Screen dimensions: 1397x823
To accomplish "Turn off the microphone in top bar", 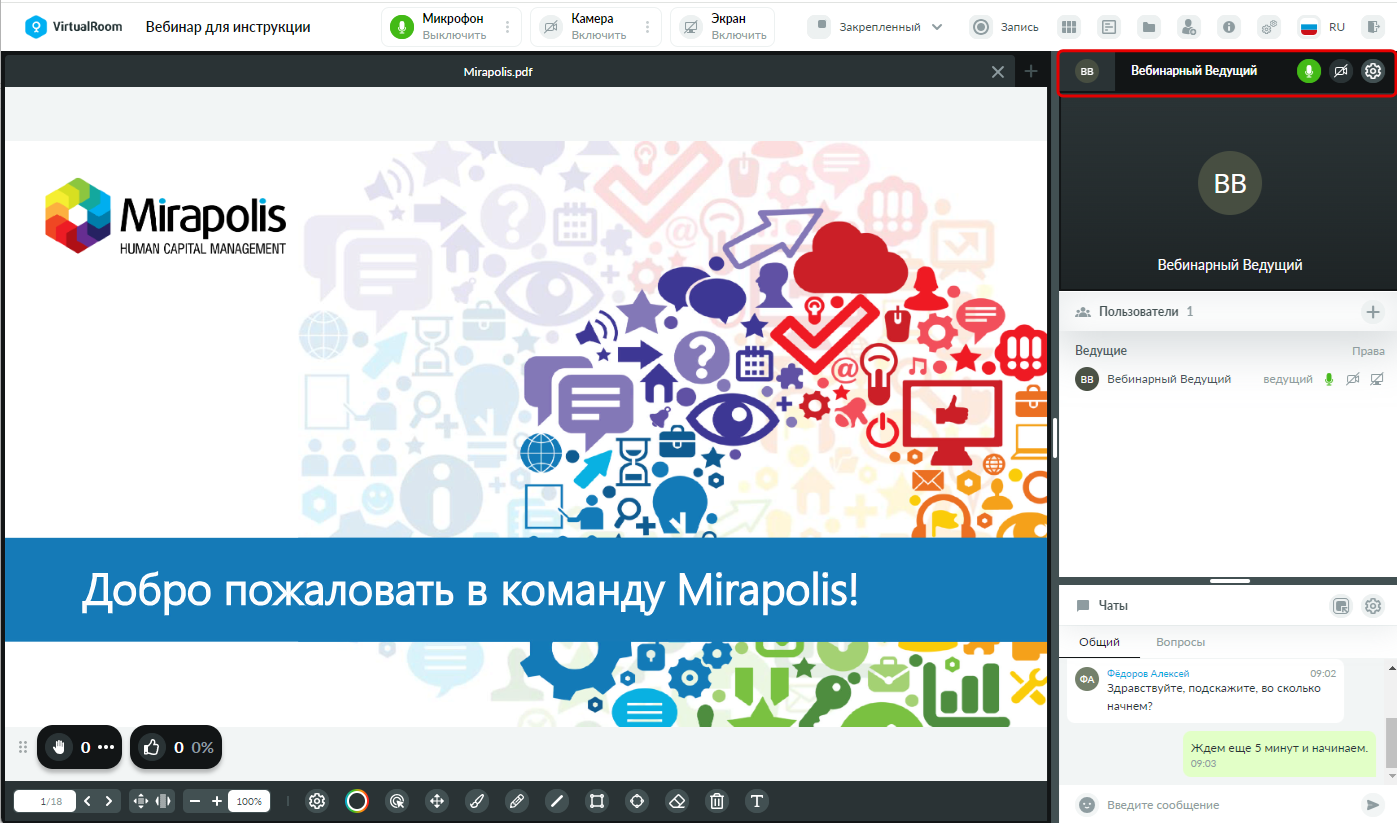I will (402, 27).
